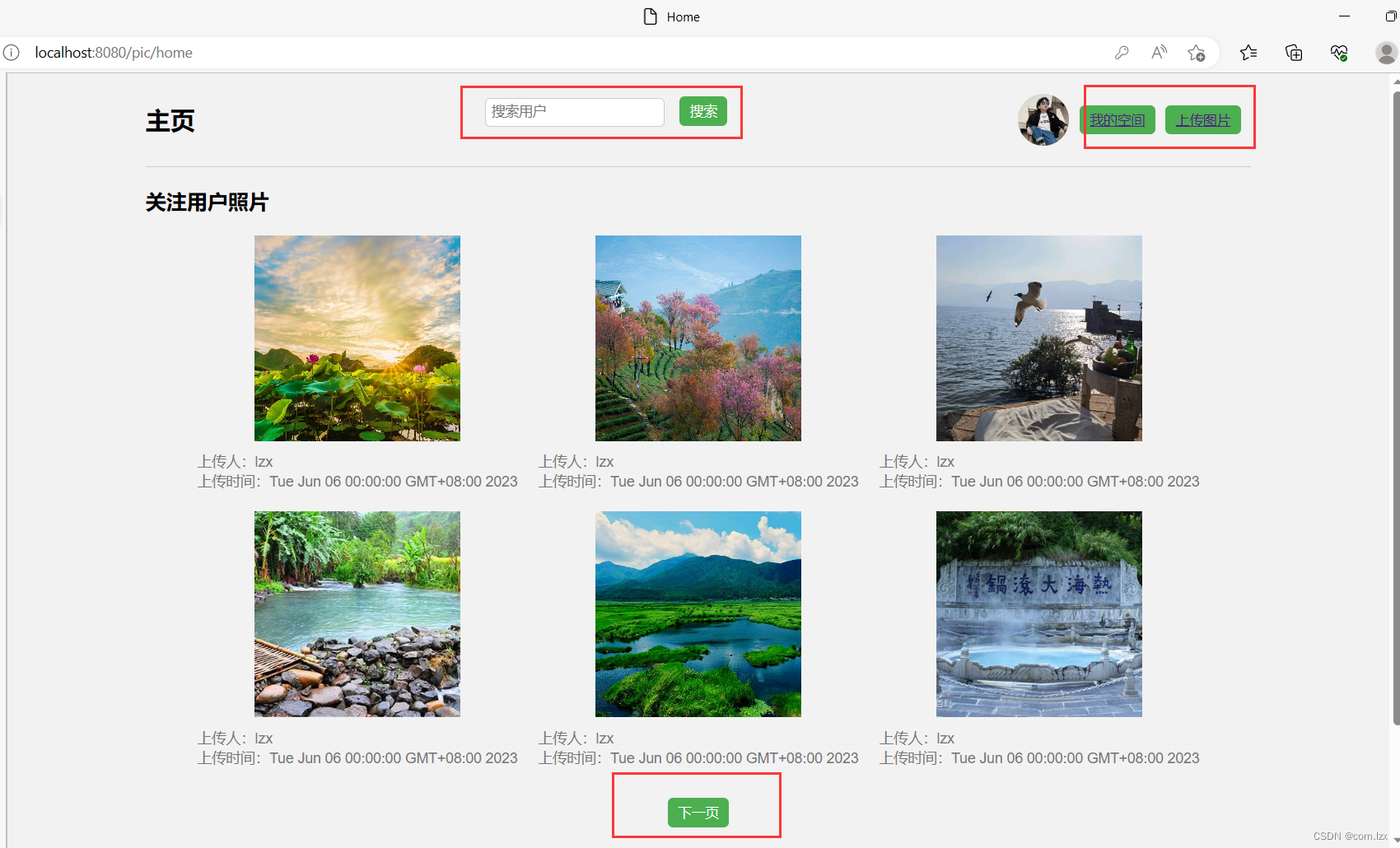Add this page to favorites star icon
Viewport: 1400px width, 848px height.
1197,53
